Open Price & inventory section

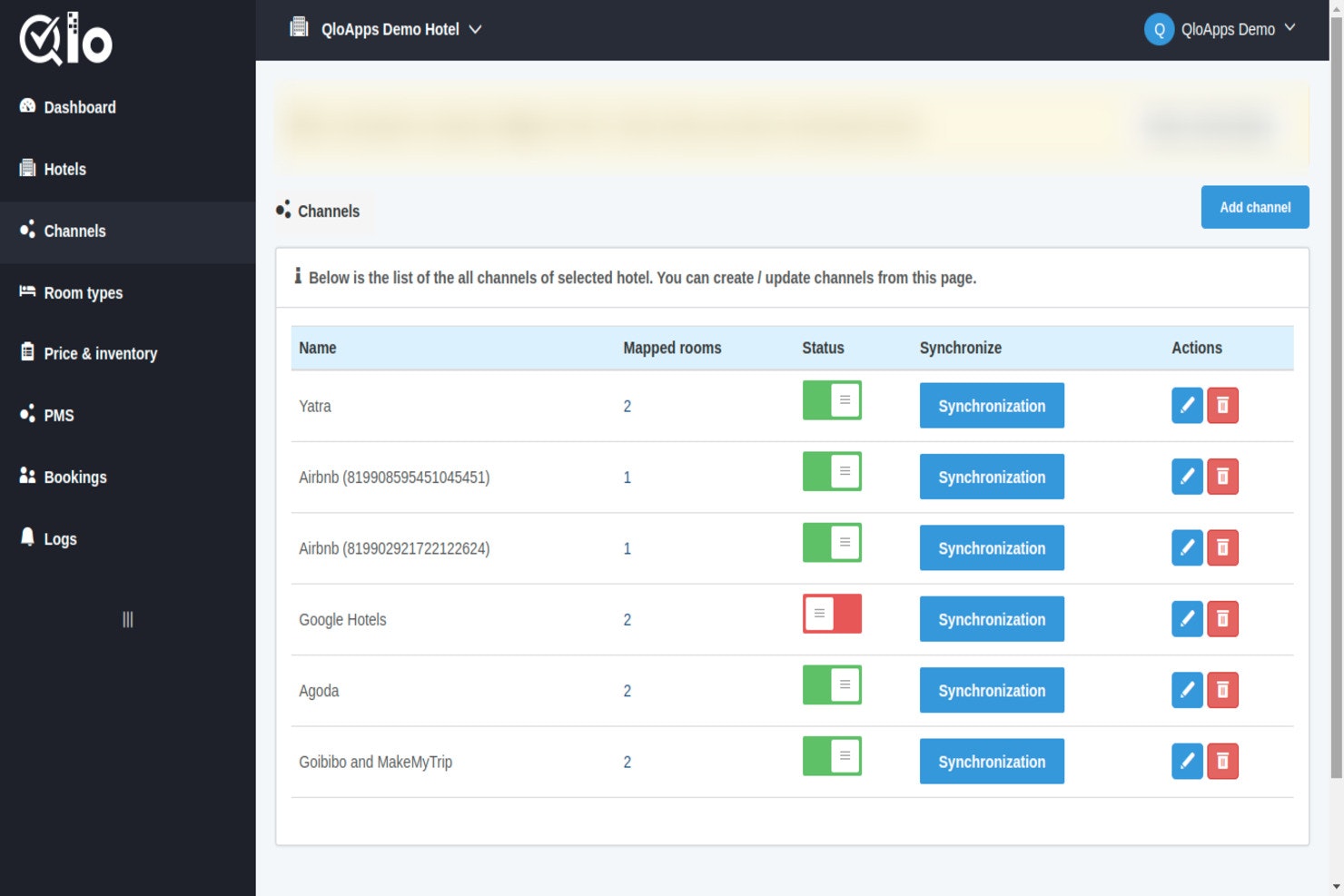point(127,353)
